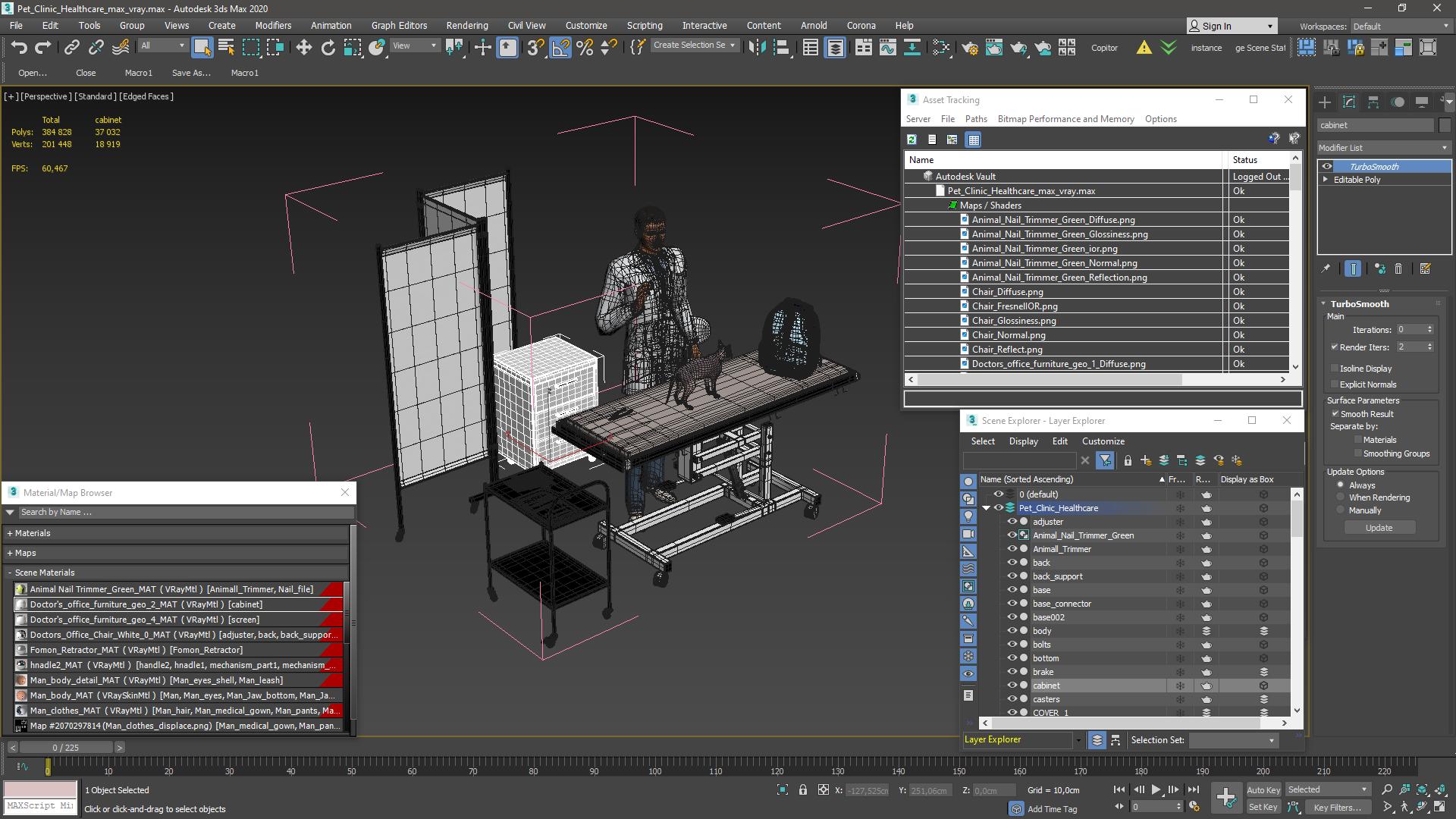The width and height of the screenshot is (1456, 819).
Task: Open the Align tool
Action: click(781, 48)
